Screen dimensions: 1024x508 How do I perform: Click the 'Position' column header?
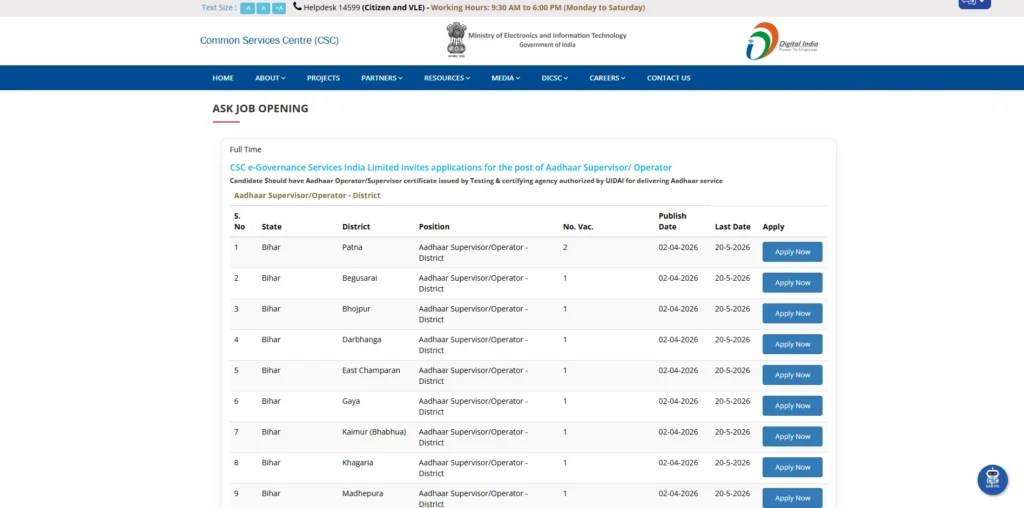point(434,227)
